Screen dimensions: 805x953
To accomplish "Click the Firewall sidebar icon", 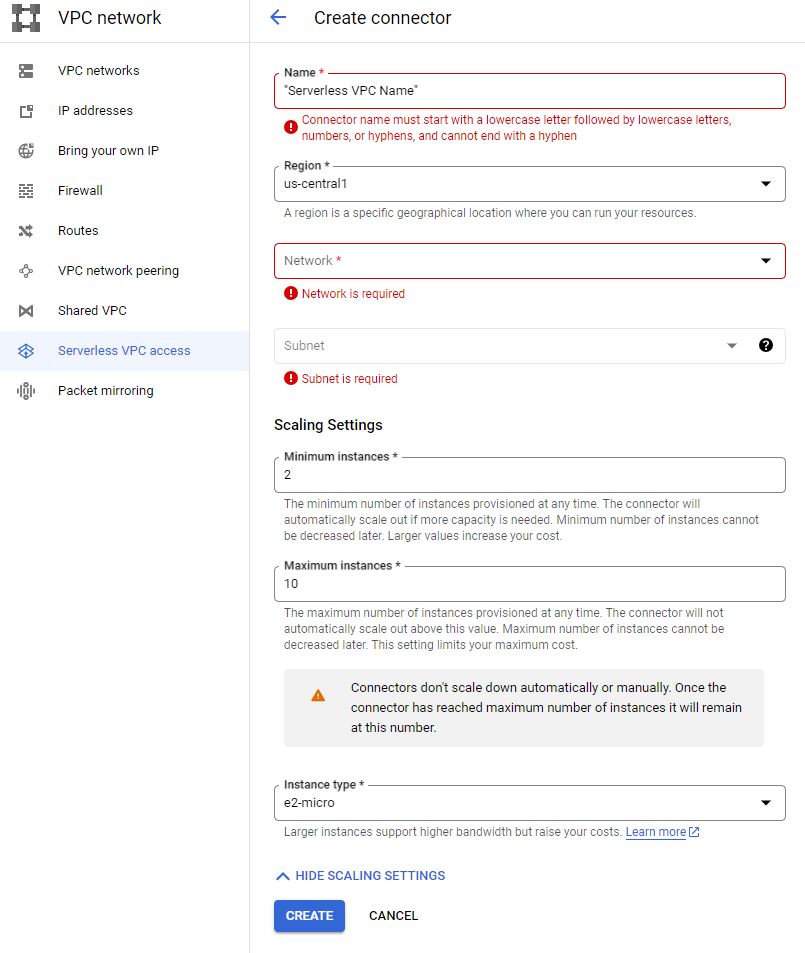I will pyautogui.click(x=27, y=191).
